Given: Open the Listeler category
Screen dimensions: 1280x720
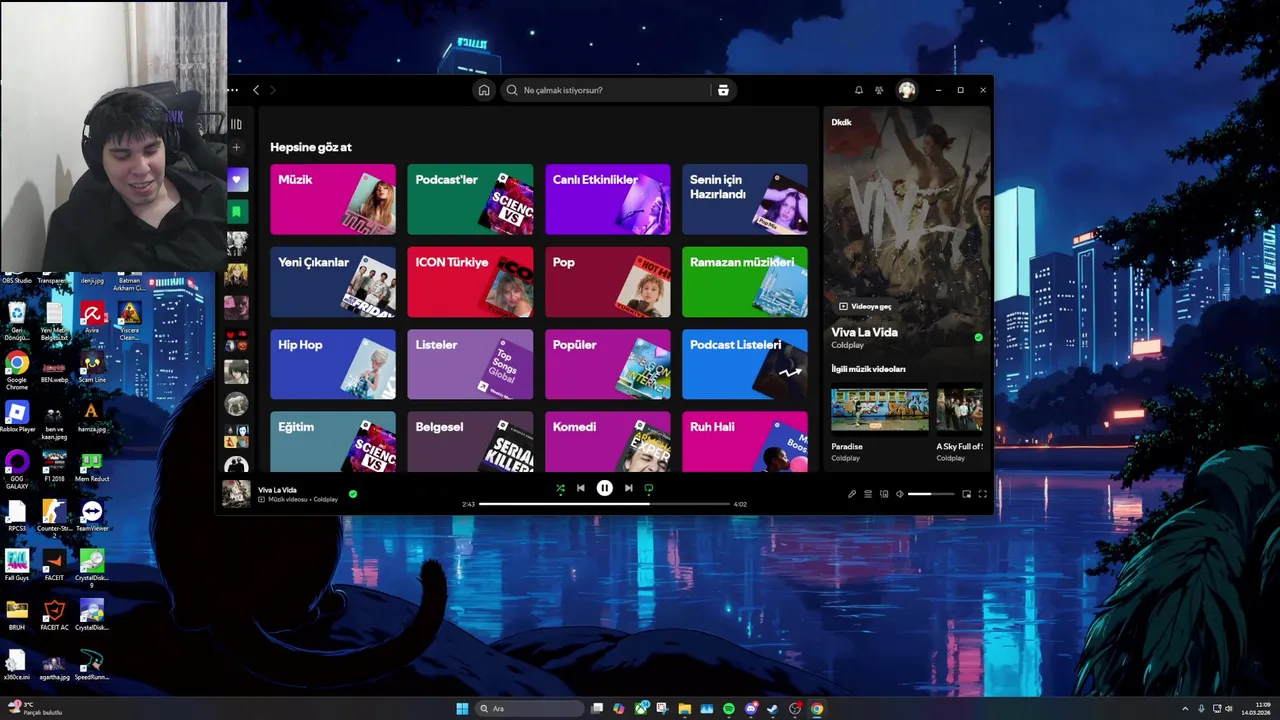Looking at the screenshot, I should (x=470, y=364).
